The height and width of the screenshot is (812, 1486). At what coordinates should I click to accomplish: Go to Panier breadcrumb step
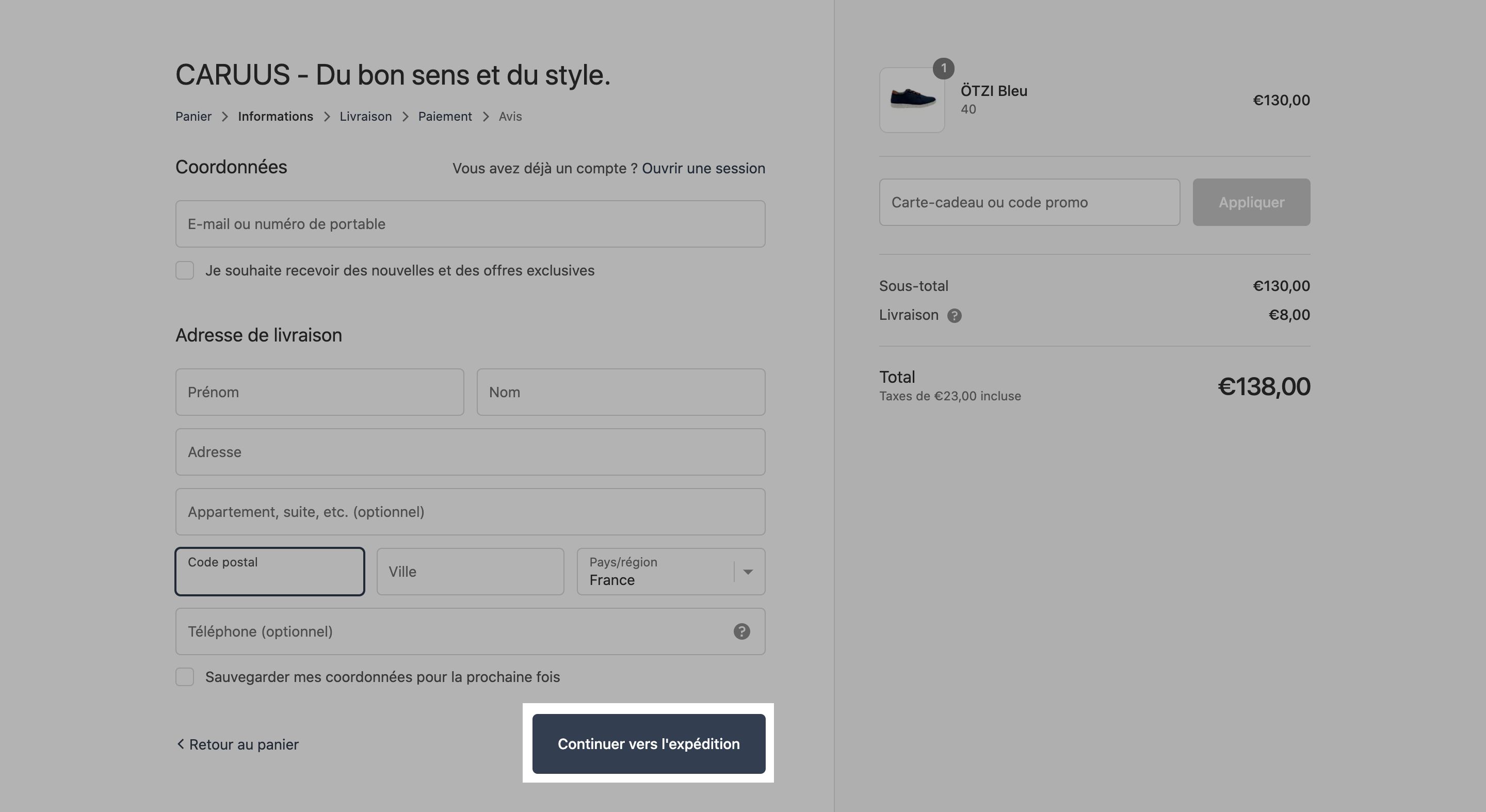click(193, 117)
